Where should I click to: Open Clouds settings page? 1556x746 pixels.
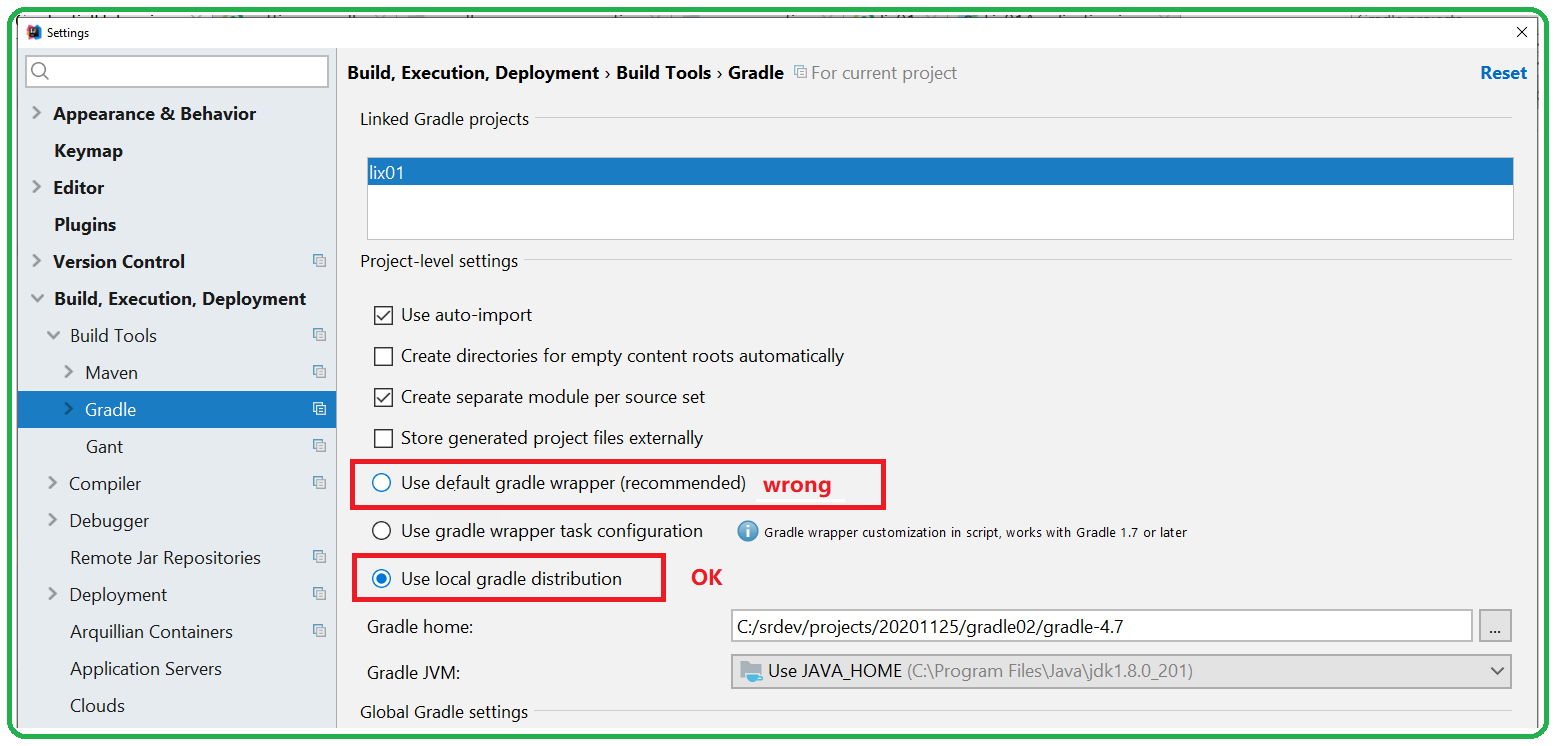point(97,706)
